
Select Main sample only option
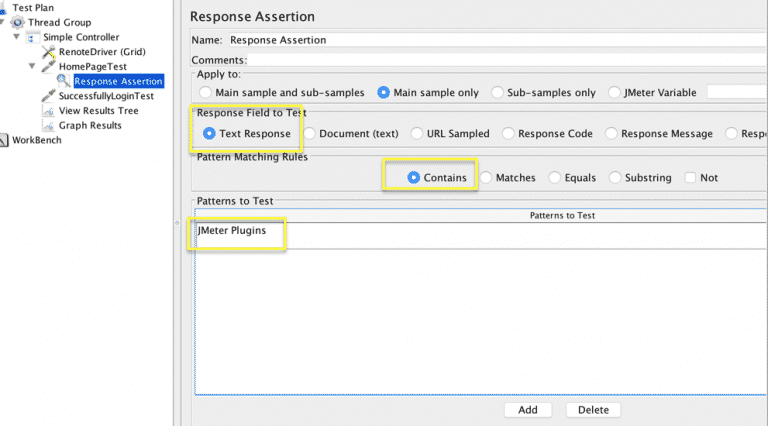pos(428,93)
